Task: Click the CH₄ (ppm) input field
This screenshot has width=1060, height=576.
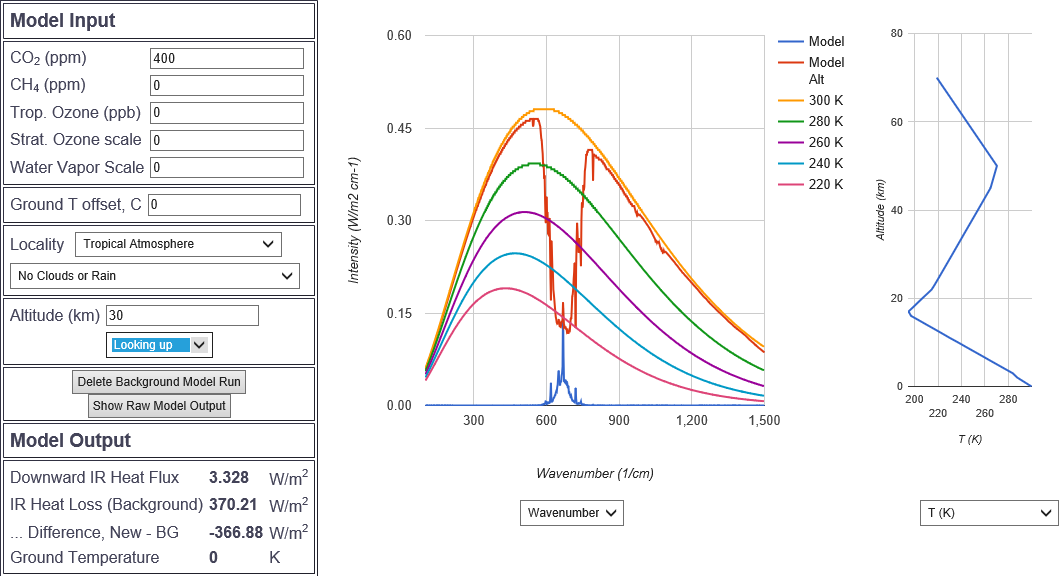Action: click(226, 86)
